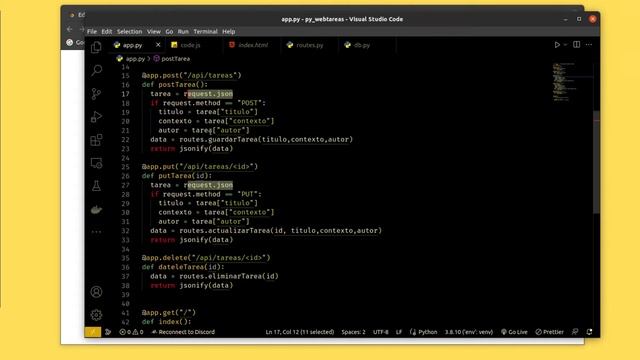Viewport: 640px width, 360px height.
Task: Click line number 25 in gutter
Action: 125,167
